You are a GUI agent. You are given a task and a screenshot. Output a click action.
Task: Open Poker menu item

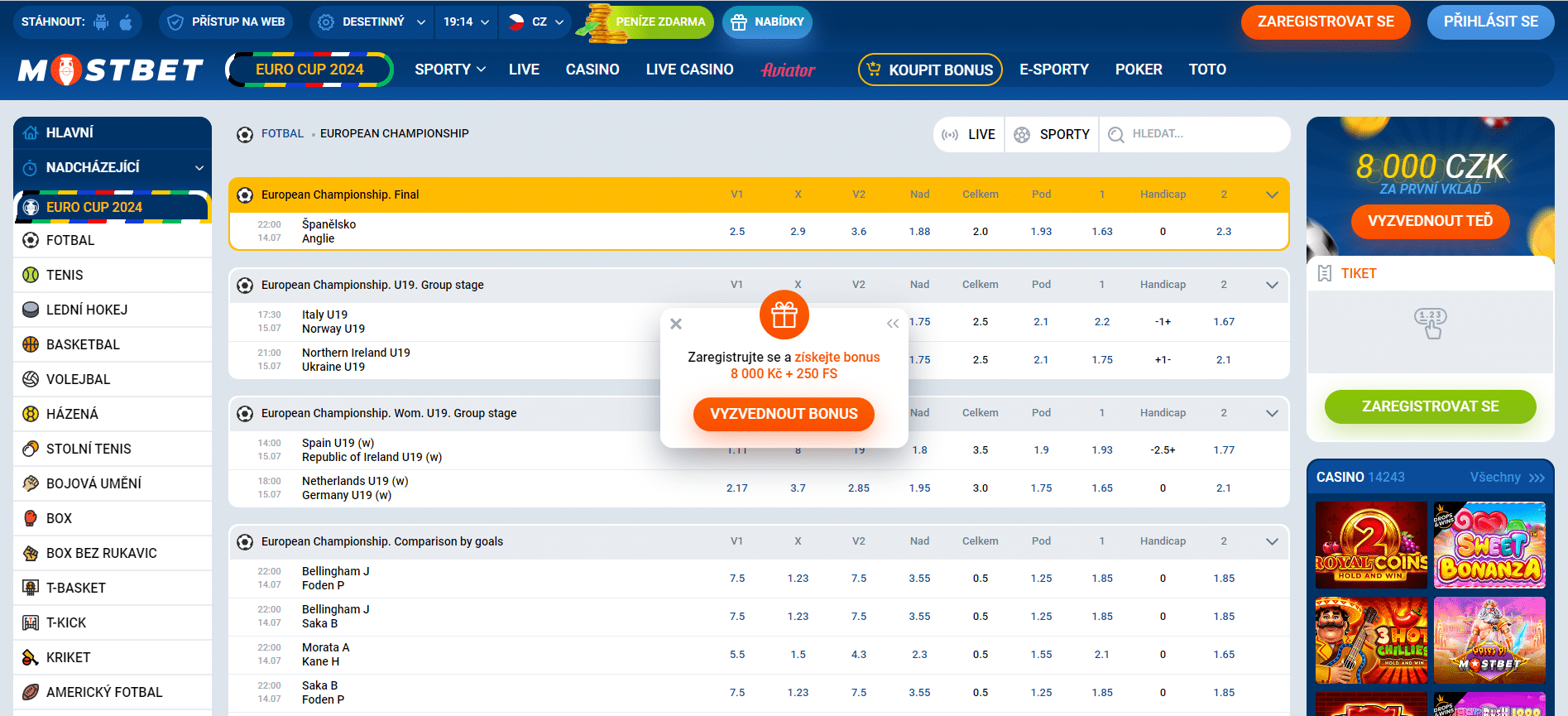pos(1139,70)
